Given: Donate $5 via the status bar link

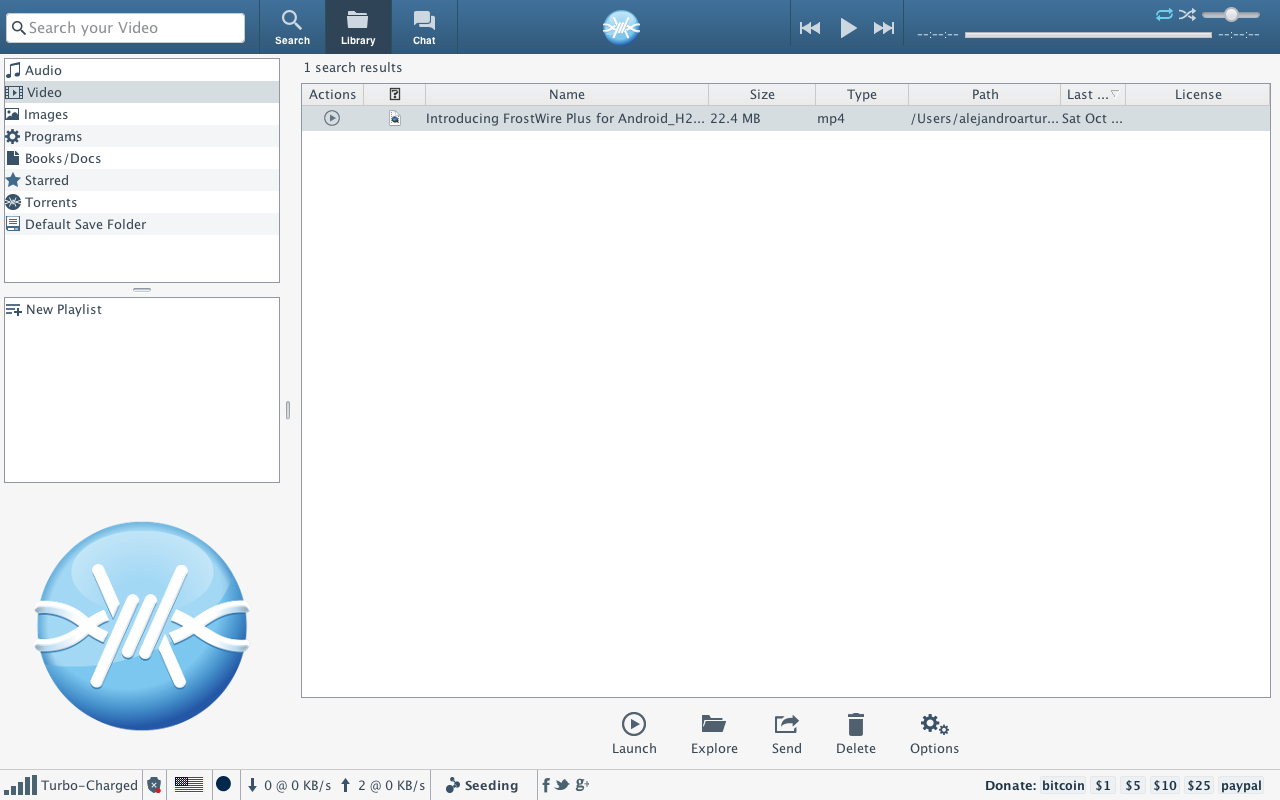Looking at the screenshot, I should tap(1133, 785).
